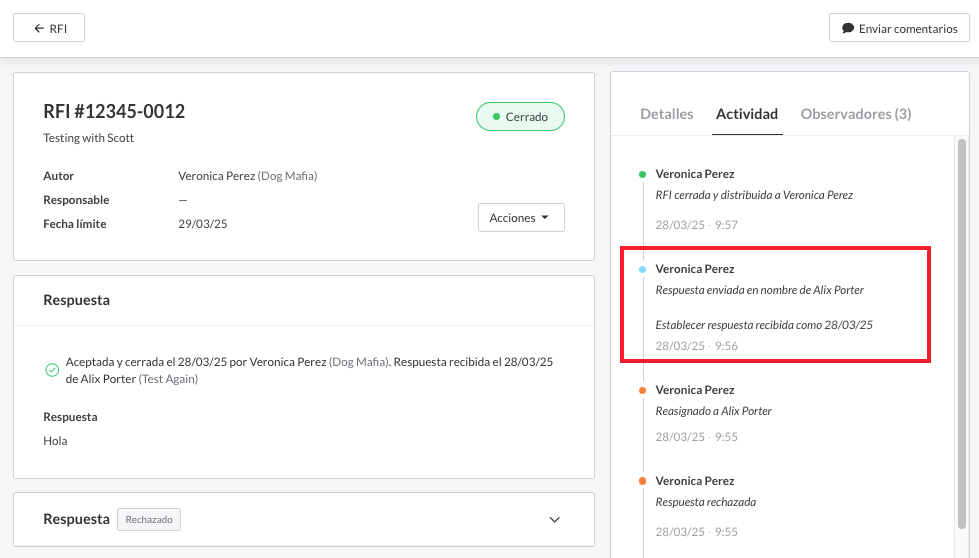Click the blue dot for Respuesta enviada entry
The image size is (979, 558).
point(642,269)
